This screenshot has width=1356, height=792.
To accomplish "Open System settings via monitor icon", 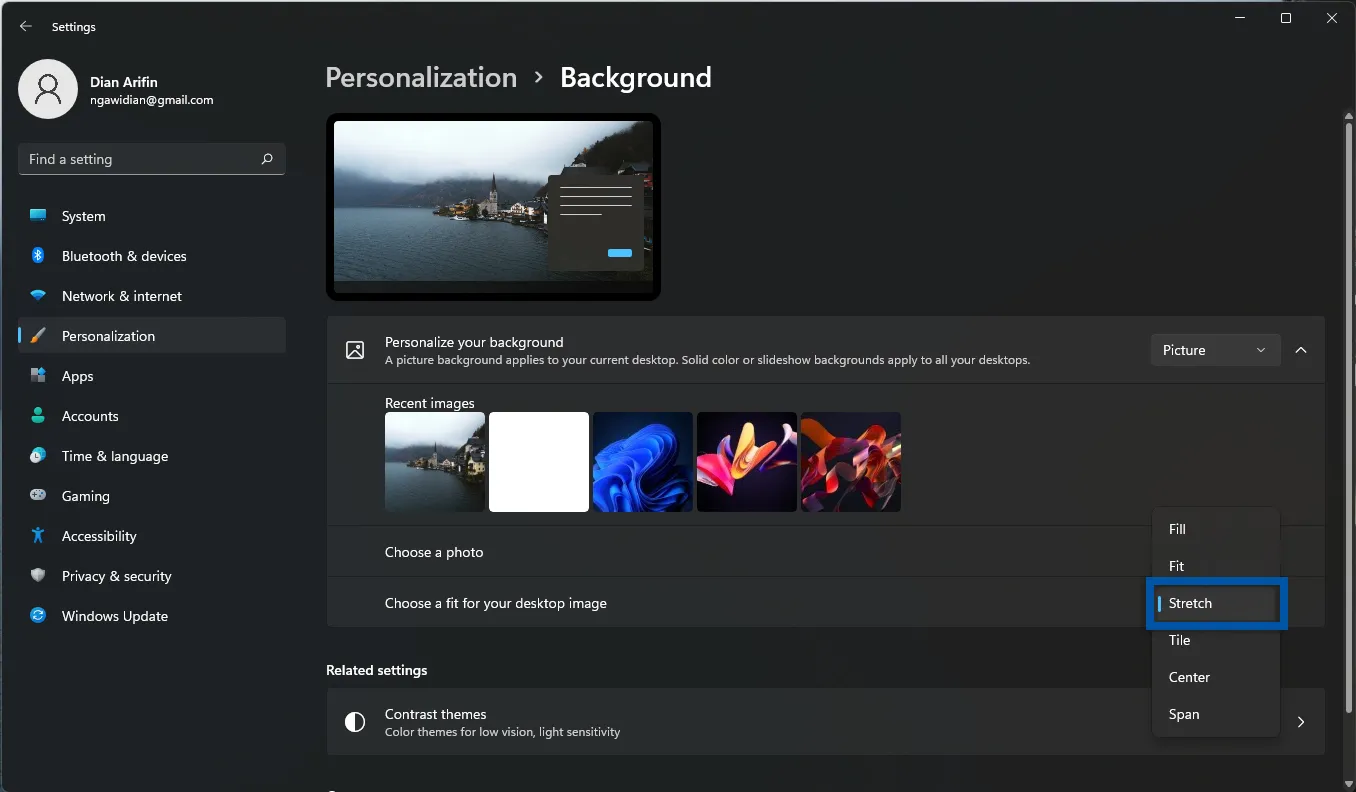I will point(38,216).
